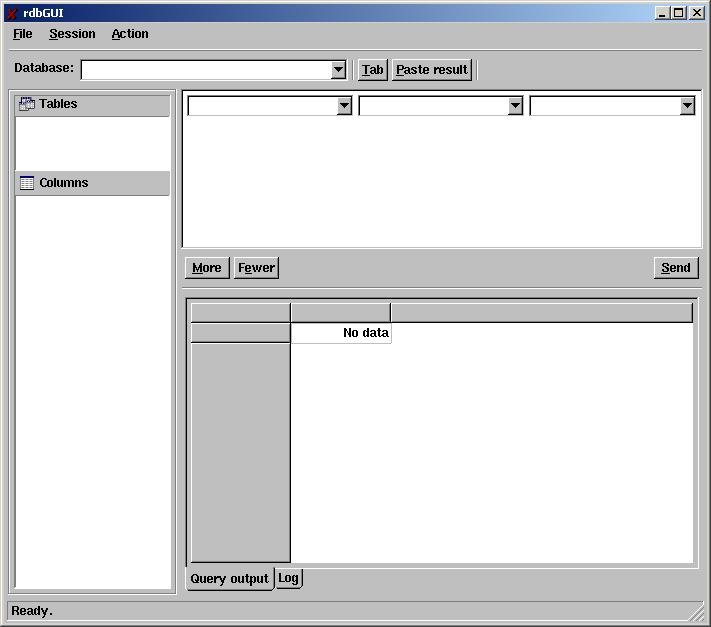711x627 pixels.
Task: Expand the first query combo box
Action: pyautogui.click(x=344, y=106)
